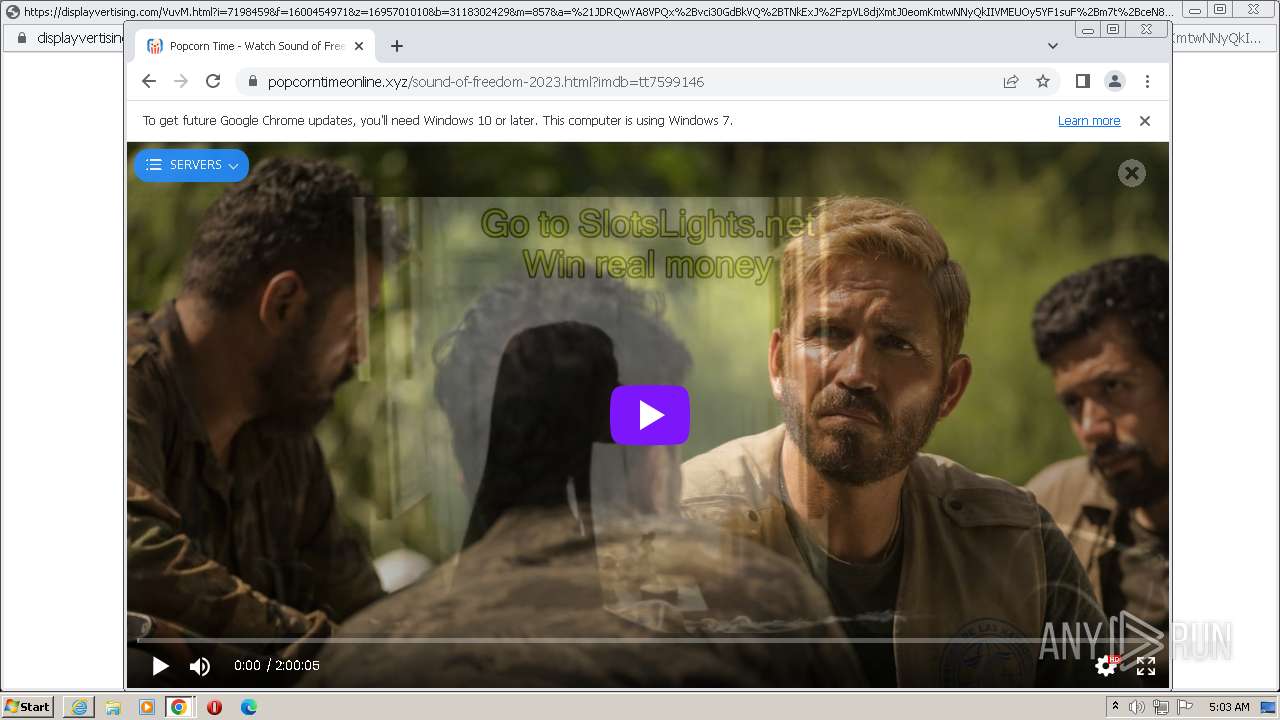Close the video overlay with the X circle
1280x720 pixels.
pos(1131,173)
